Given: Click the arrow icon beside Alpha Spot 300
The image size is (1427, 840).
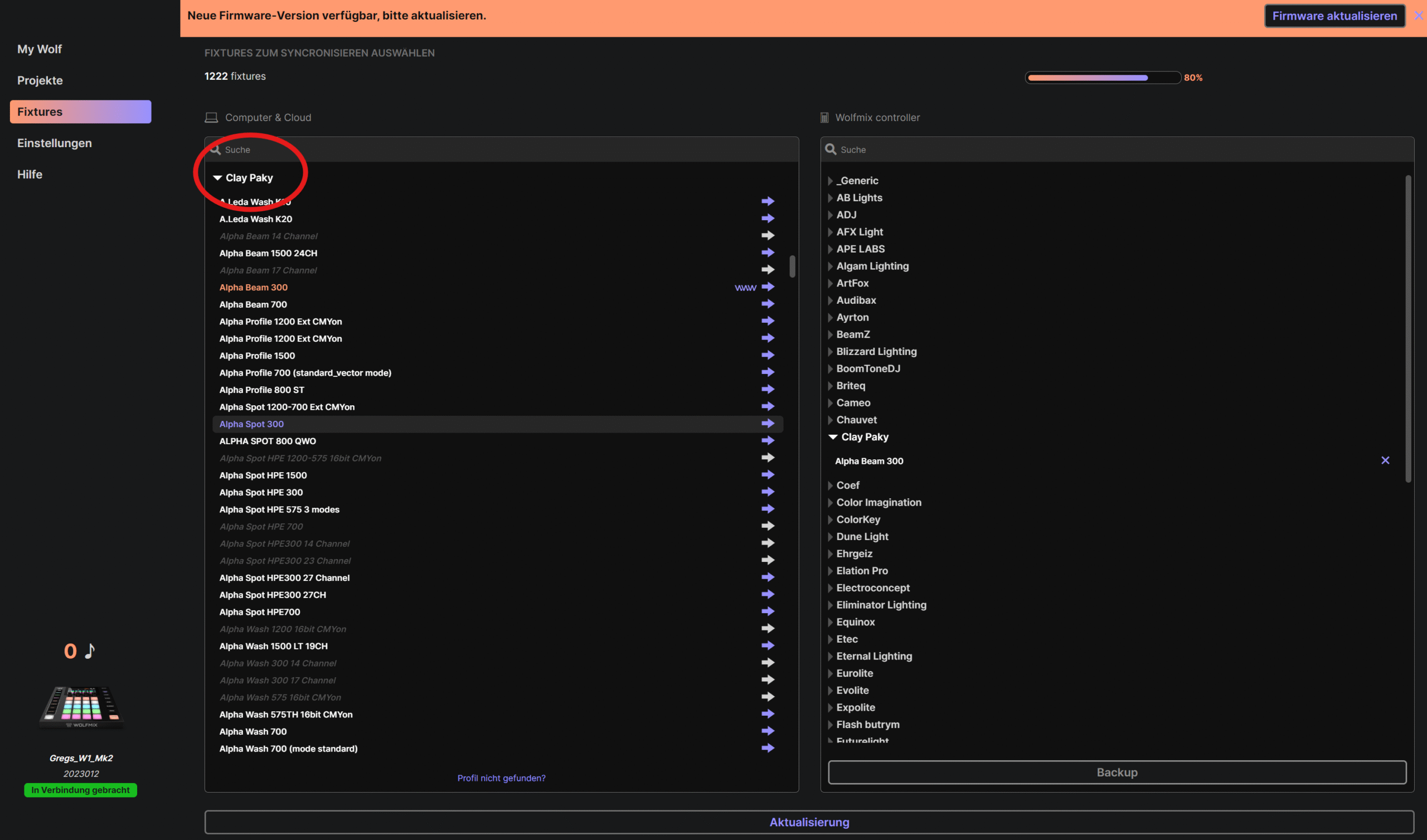Looking at the screenshot, I should tap(768, 424).
